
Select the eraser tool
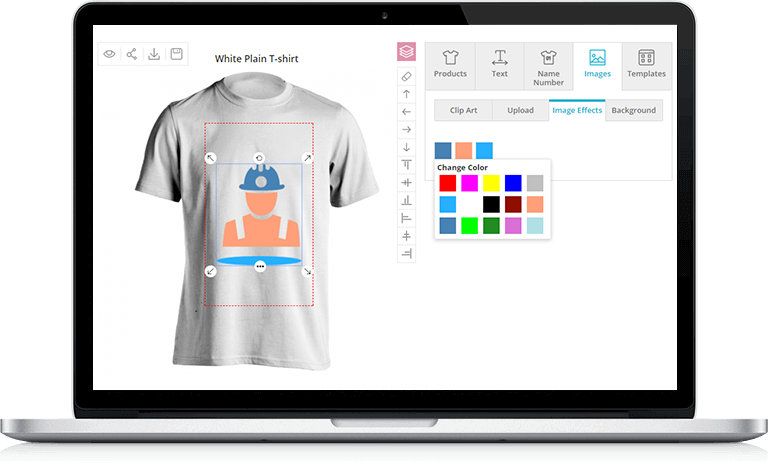pyautogui.click(x=406, y=76)
